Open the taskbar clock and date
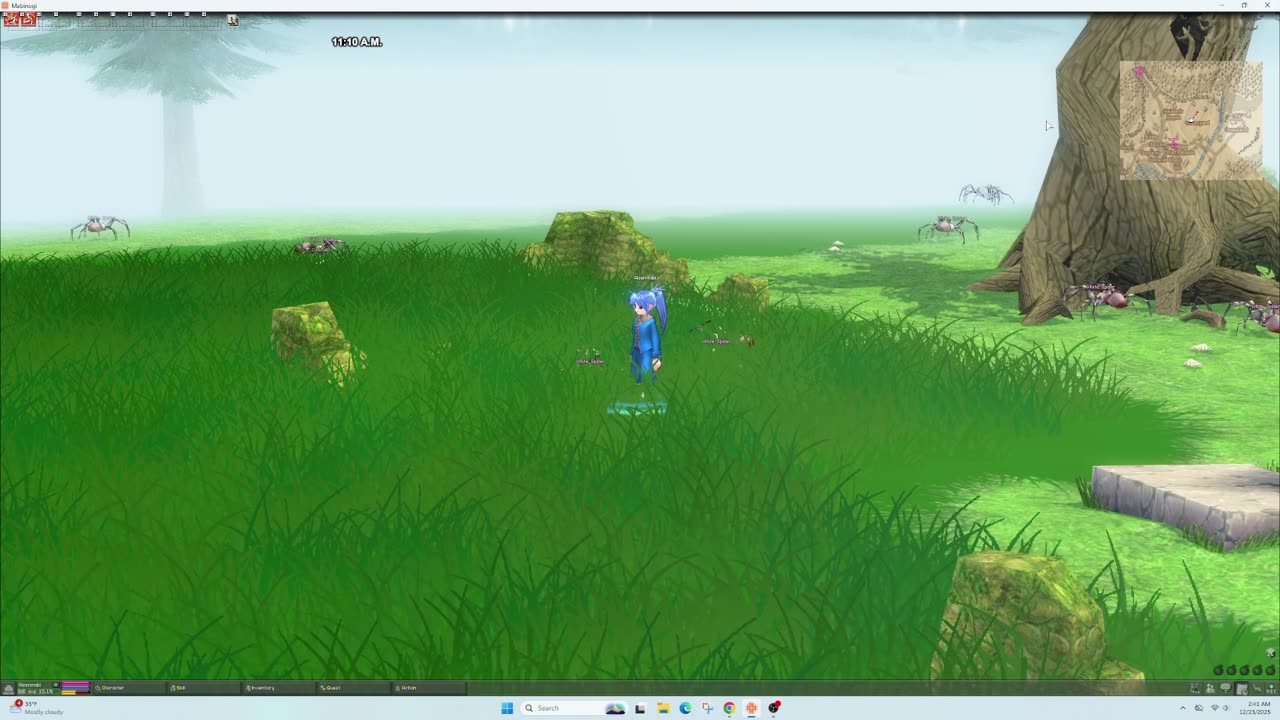 [1255, 708]
